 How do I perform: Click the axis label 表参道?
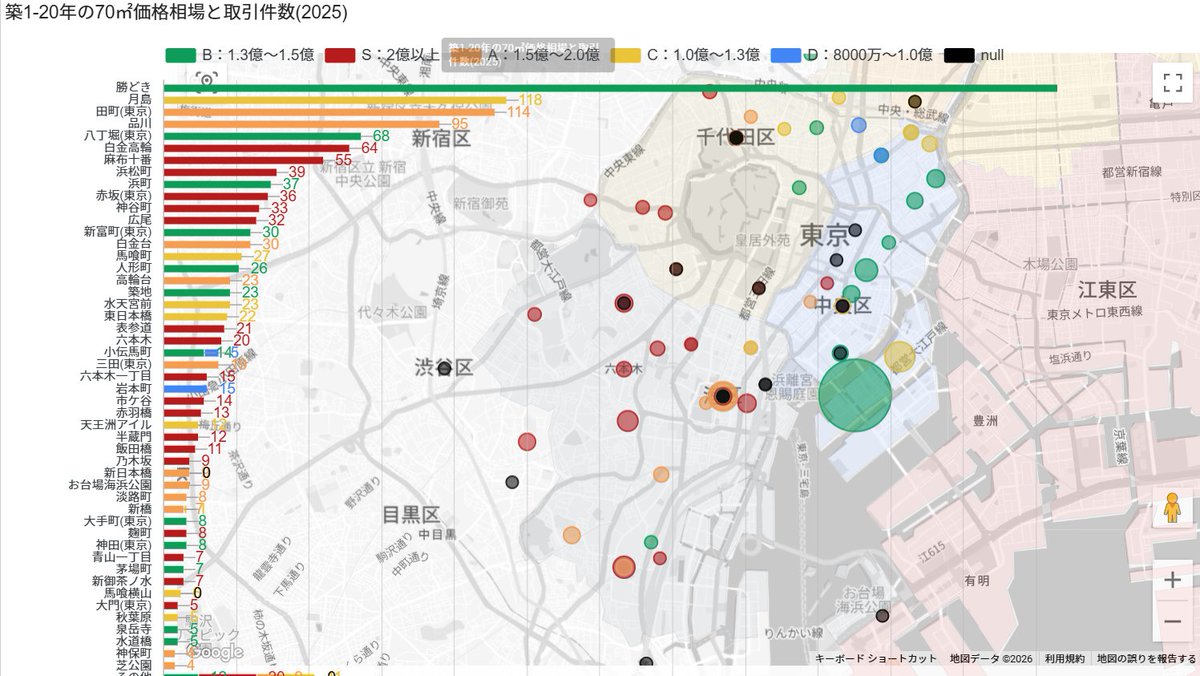[x=134, y=327]
